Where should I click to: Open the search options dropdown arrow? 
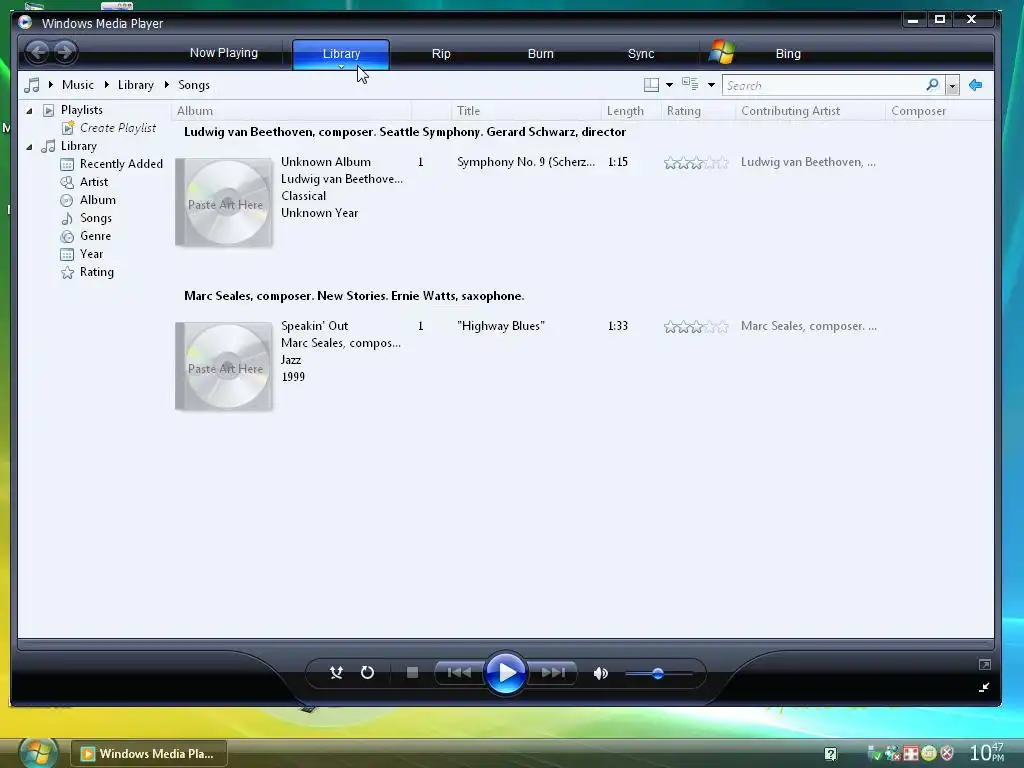952,86
